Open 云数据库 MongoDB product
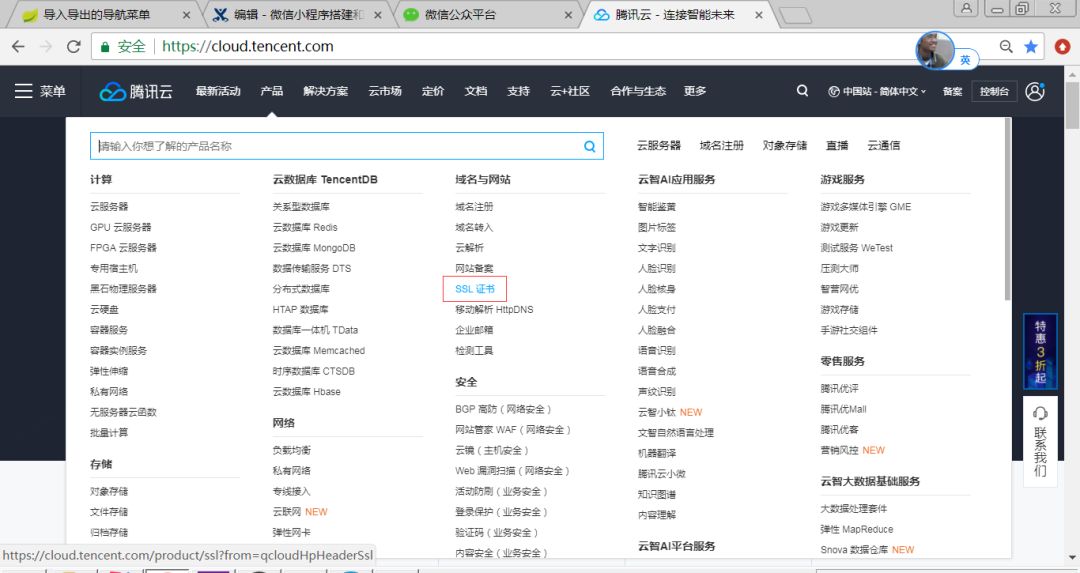Viewport: 1080px width, 573px height. point(314,248)
